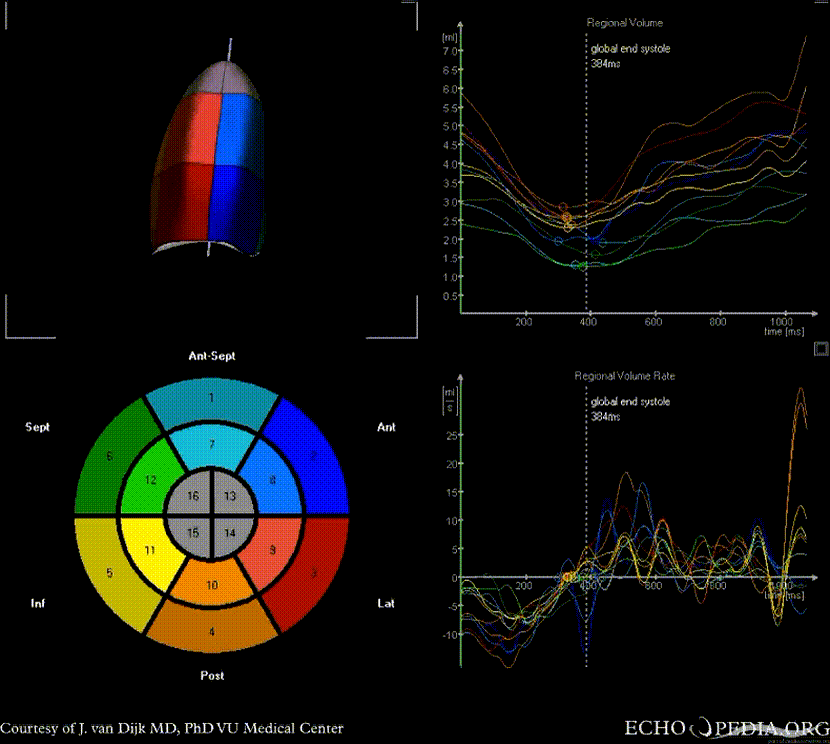This screenshot has height=744, width=830.
Task: Select green septal segment 6
Action: click(106, 456)
